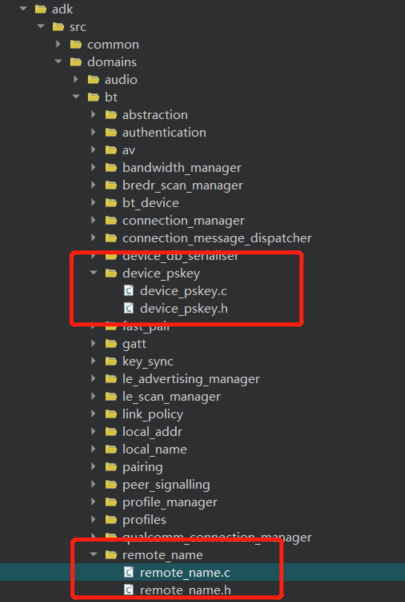Click the le_scan_manager folder icon
Image resolution: width=405 pixels, height=602 pixels.
coord(111,397)
